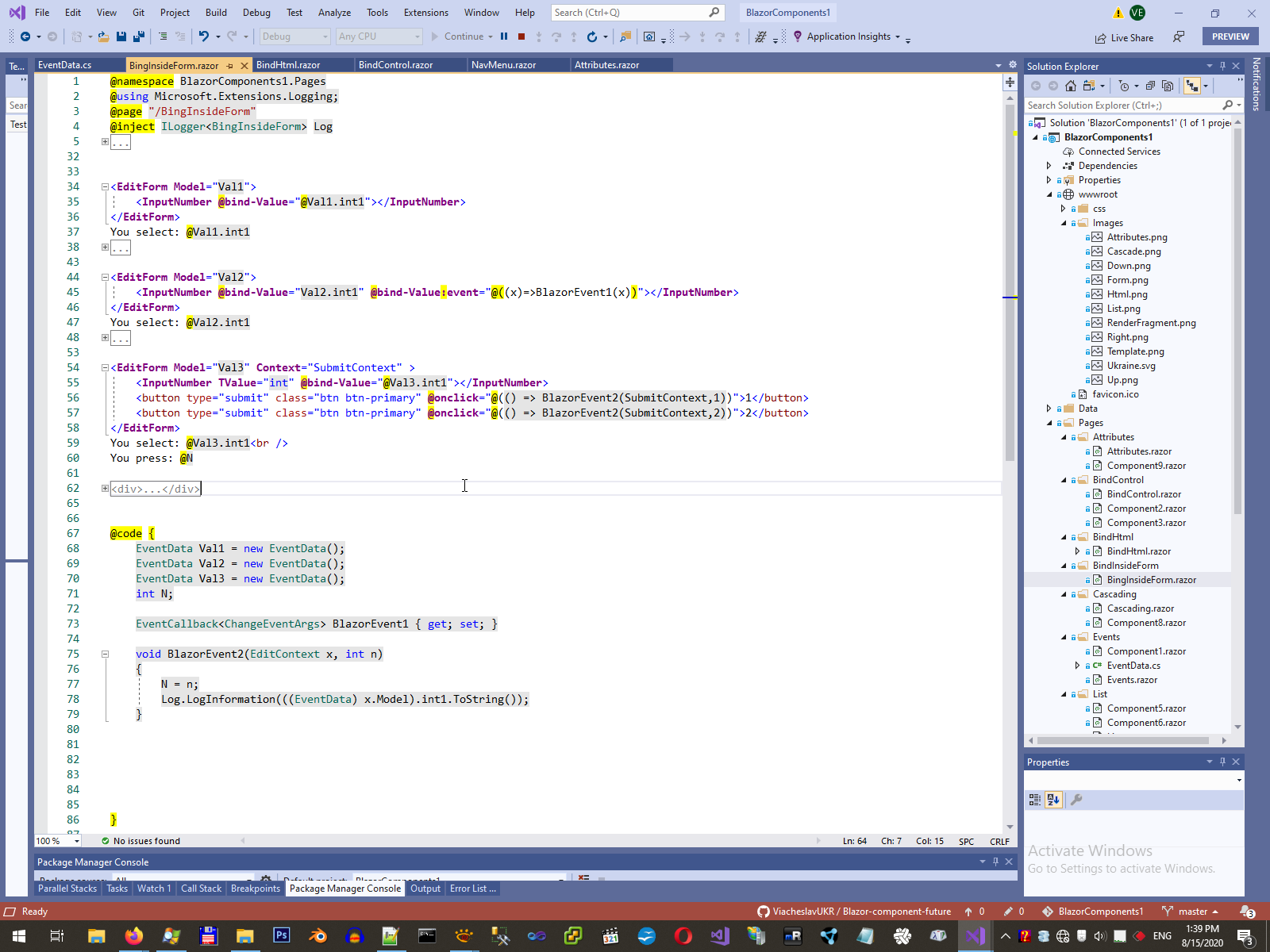The width and height of the screenshot is (1270, 952).
Task: Toggle Alphabetical sort in Properties panel
Action: pos(1053,800)
